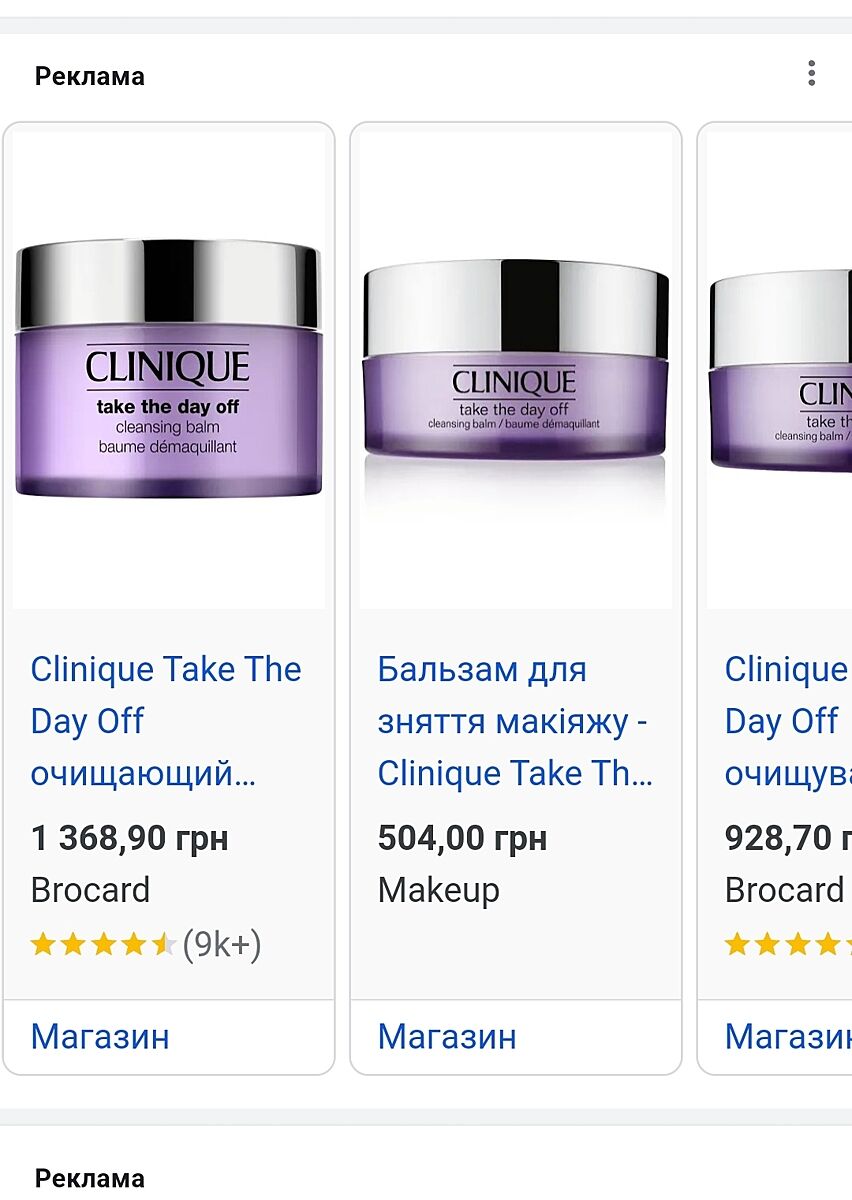852x1200 pixels.
Task: Select Brocard seller on the third card
Action: pyautogui.click(x=785, y=890)
